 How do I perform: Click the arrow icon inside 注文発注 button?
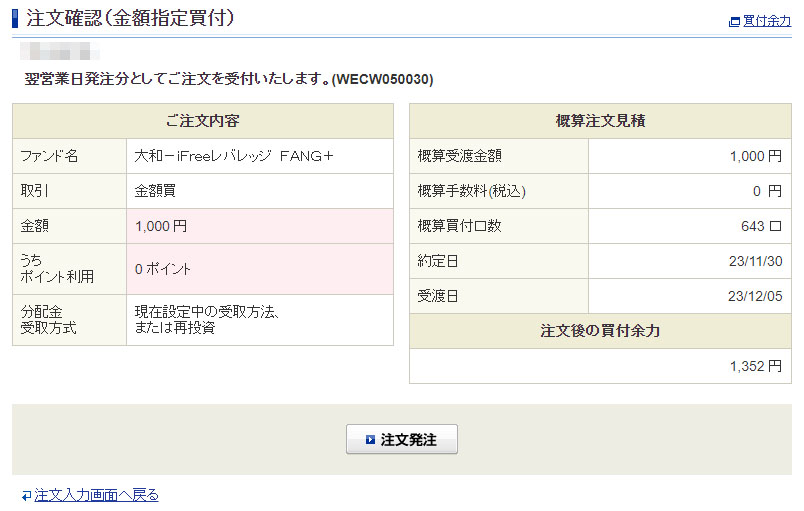pyautogui.click(x=370, y=439)
